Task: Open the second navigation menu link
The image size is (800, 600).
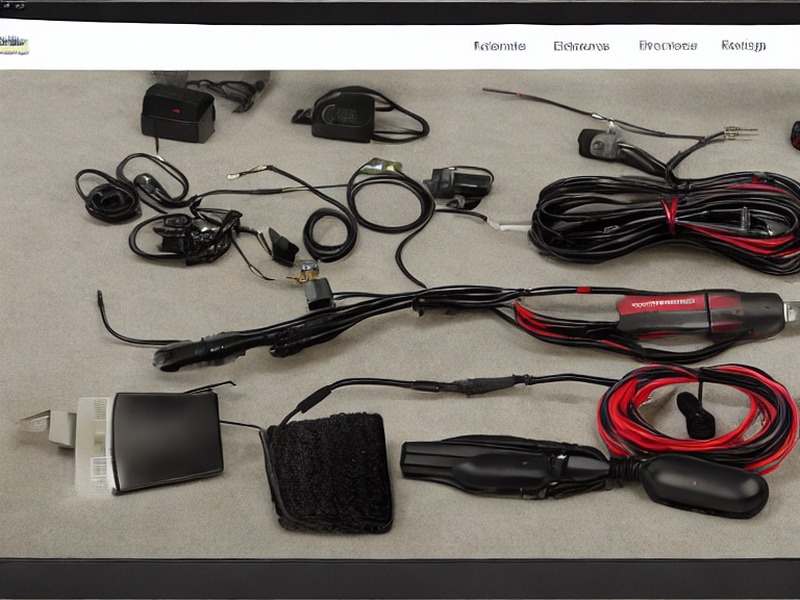Action: coord(581,46)
